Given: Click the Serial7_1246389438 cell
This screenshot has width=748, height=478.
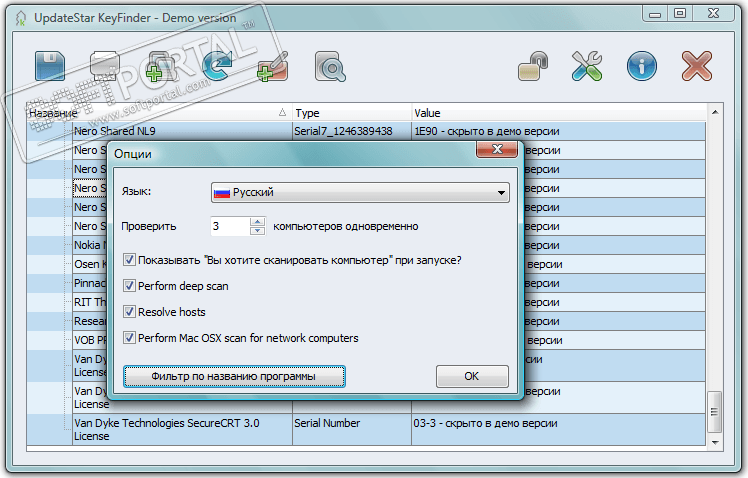Looking at the screenshot, I should click(x=352, y=131).
